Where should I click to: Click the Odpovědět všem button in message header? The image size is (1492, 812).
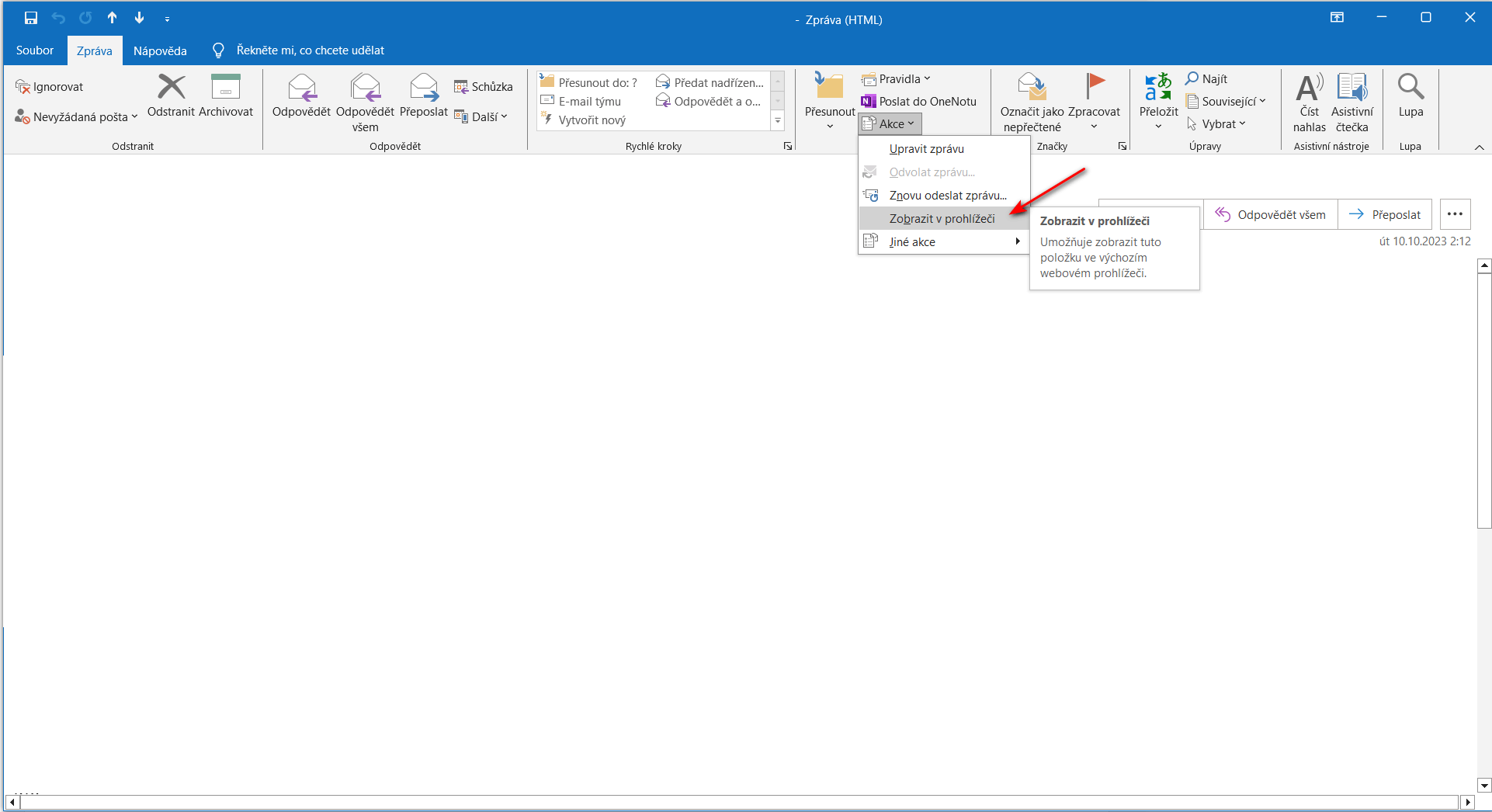(x=1270, y=214)
